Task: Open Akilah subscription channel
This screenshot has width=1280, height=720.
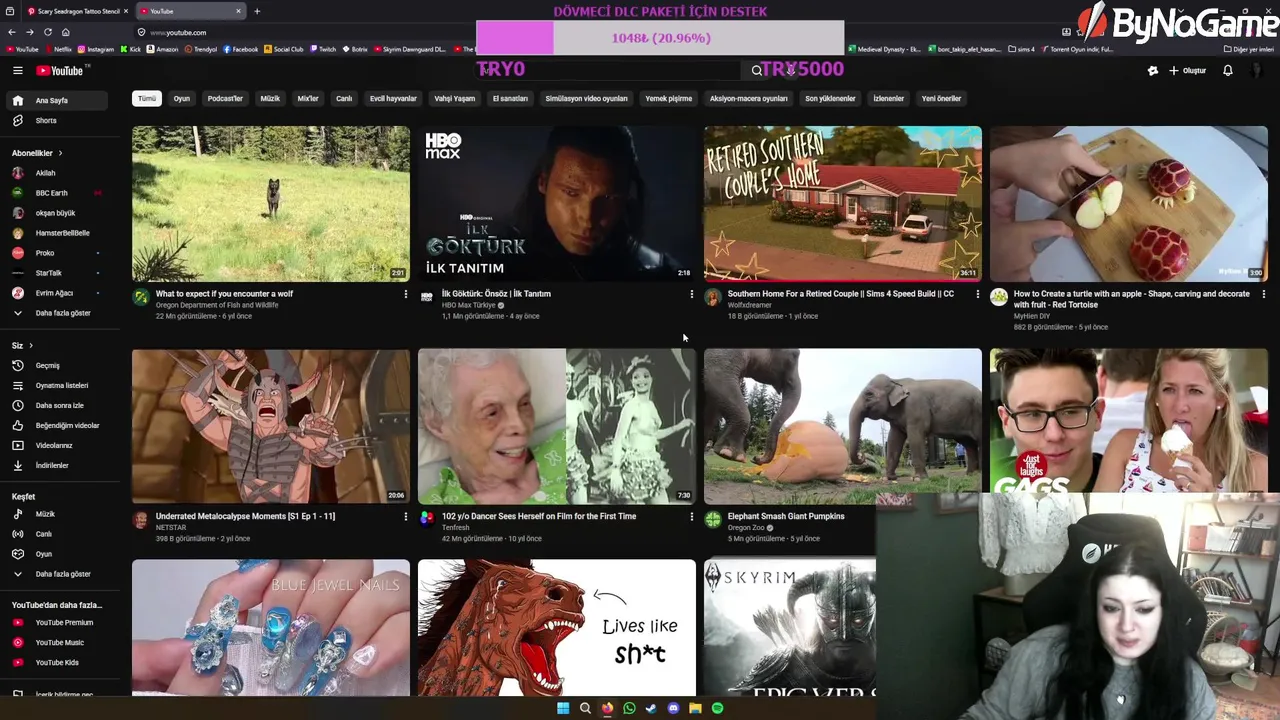Action: (x=55, y=173)
